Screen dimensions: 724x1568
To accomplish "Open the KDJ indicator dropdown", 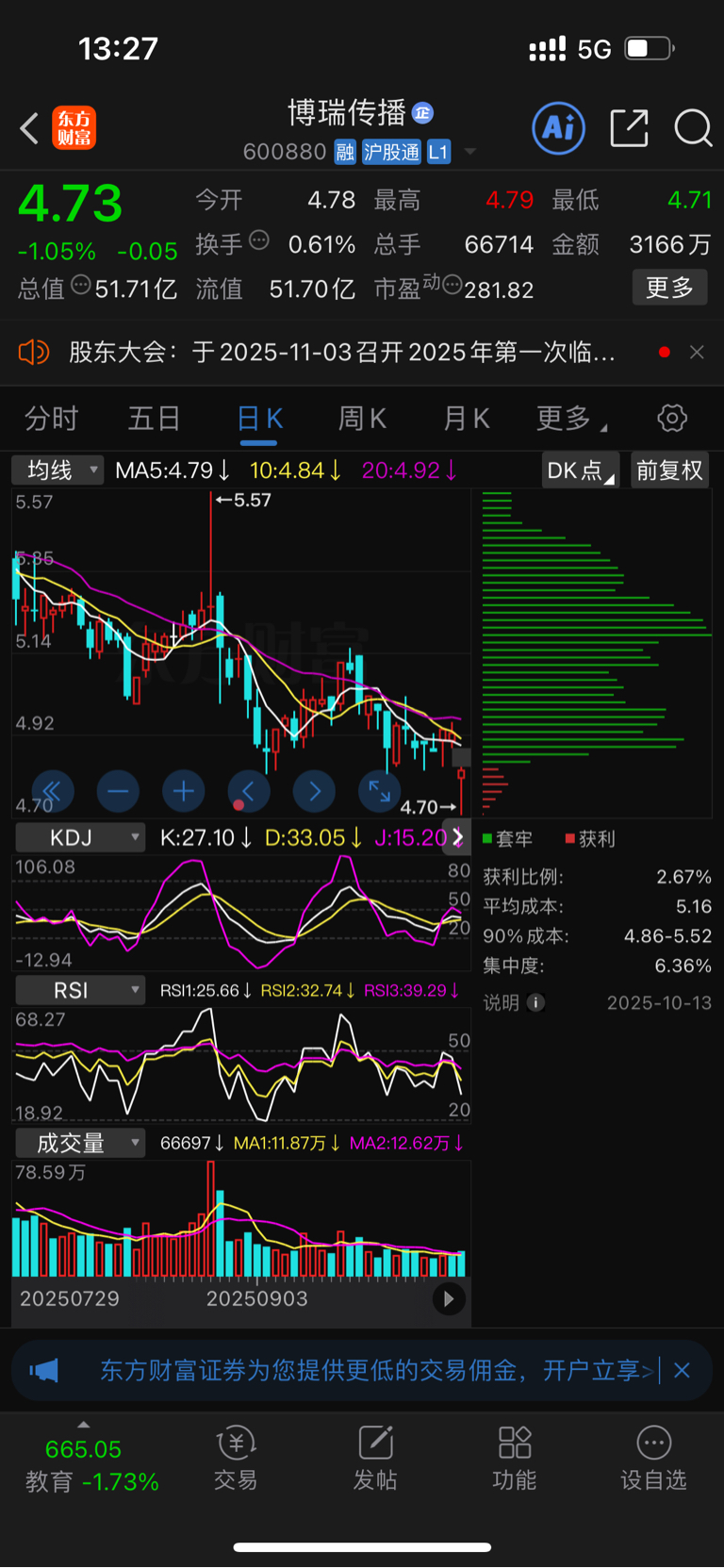I will pos(80,837).
